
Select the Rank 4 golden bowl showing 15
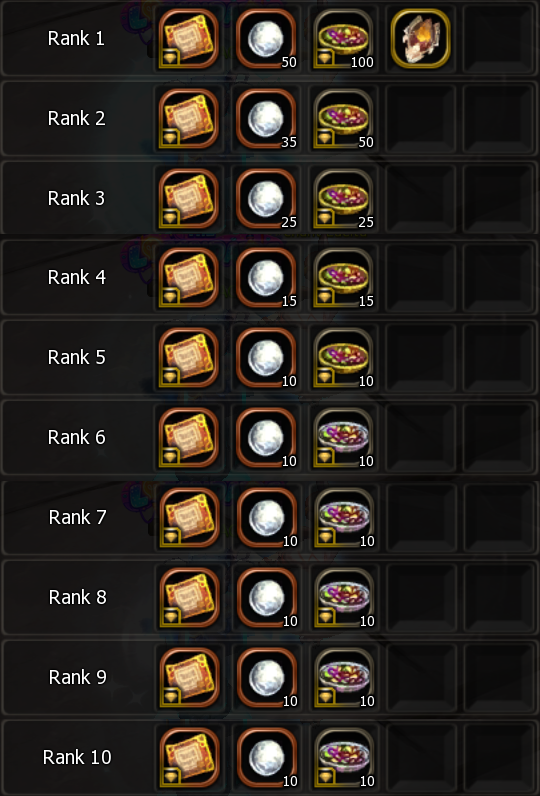click(344, 278)
